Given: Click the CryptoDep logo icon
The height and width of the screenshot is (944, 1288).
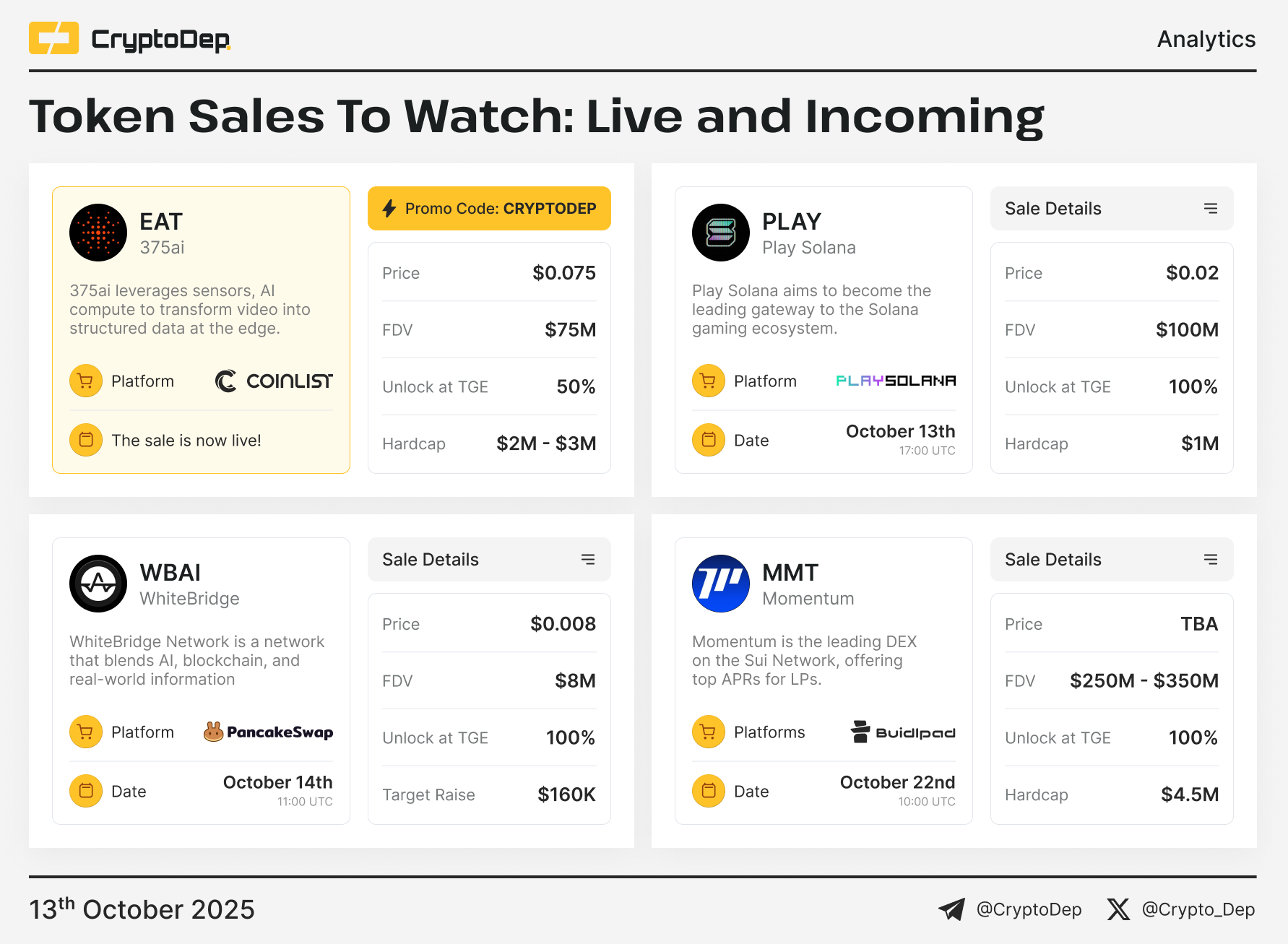Looking at the screenshot, I should (53, 38).
